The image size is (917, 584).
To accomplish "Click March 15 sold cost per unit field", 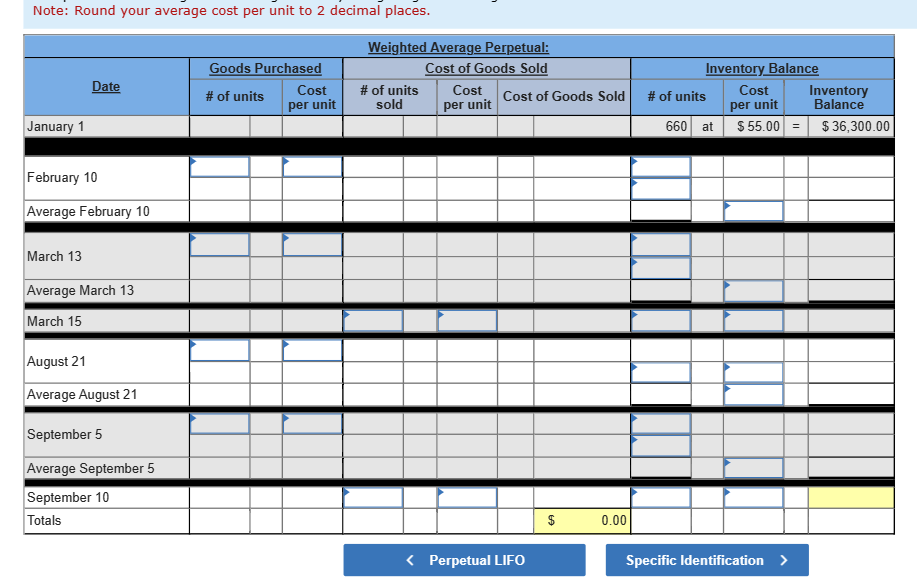I will [x=467, y=320].
